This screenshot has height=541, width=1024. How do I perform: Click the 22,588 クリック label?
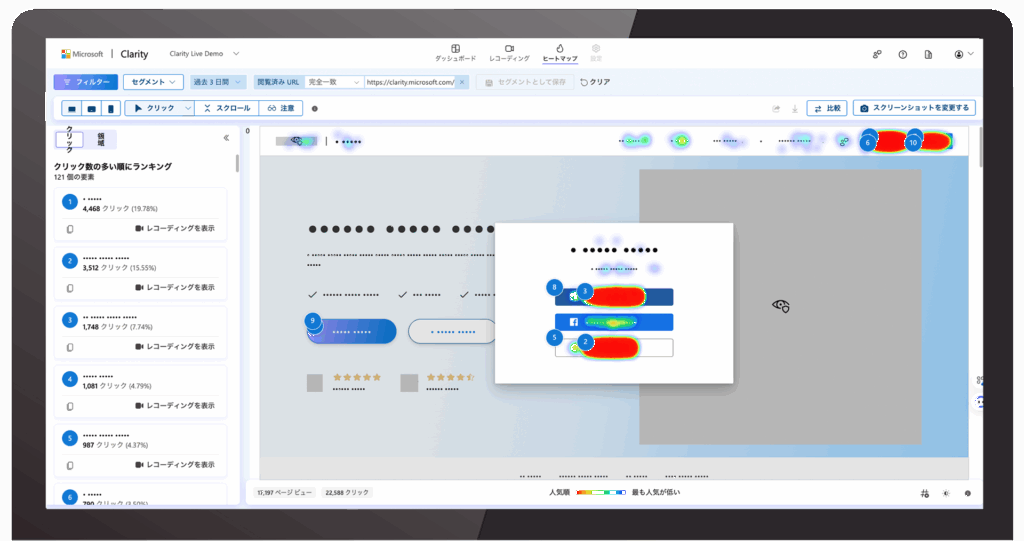(347, 493)
